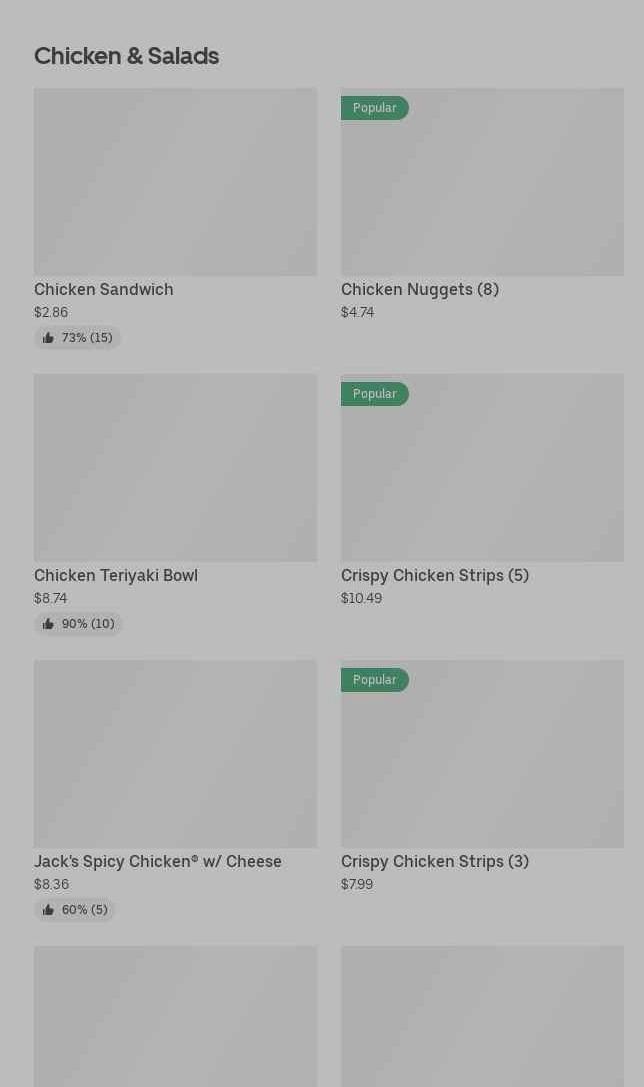
Task: Click the Chicken Nuggets (8) title
Action: click(420, 289)
